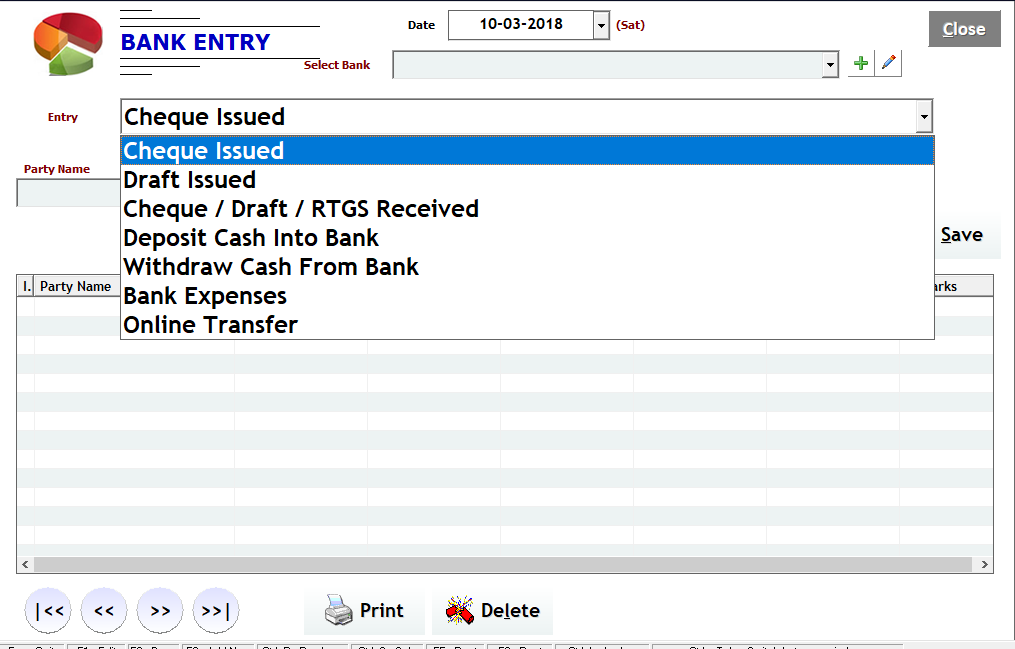Click the Date label
Image resolution: width=1015 pixels, height=649 pixels.
(x=421, y=25)
